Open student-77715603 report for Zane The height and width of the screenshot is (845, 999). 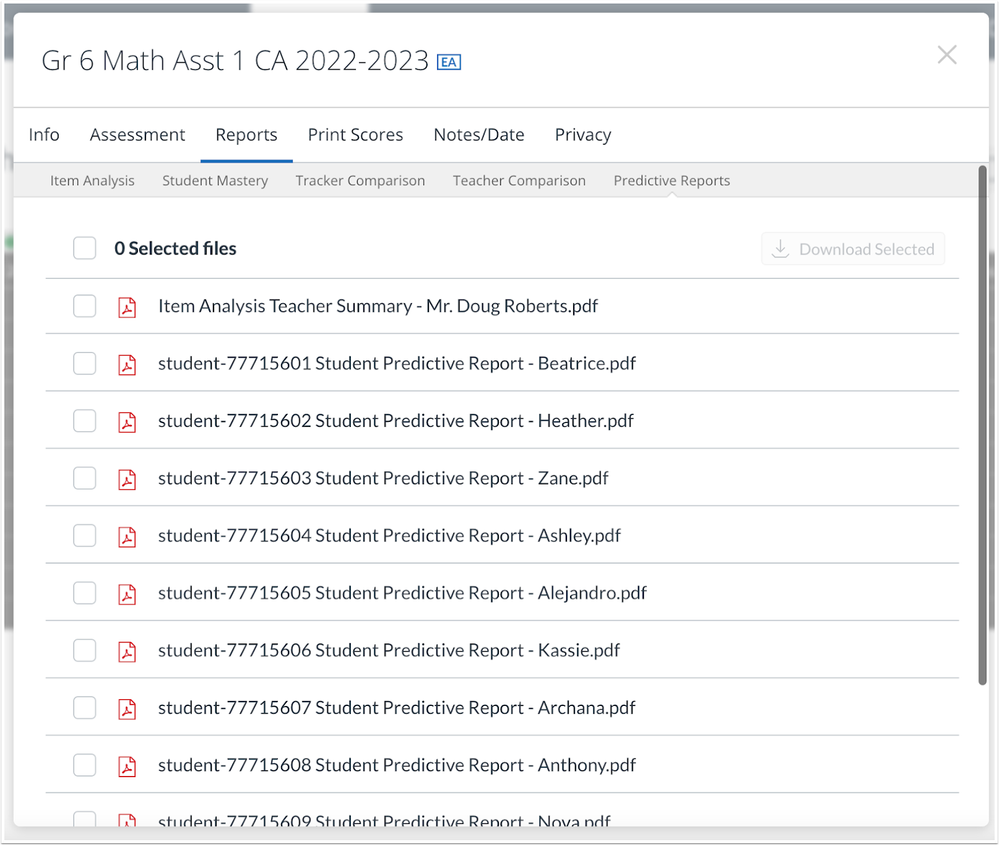(383, 478)
